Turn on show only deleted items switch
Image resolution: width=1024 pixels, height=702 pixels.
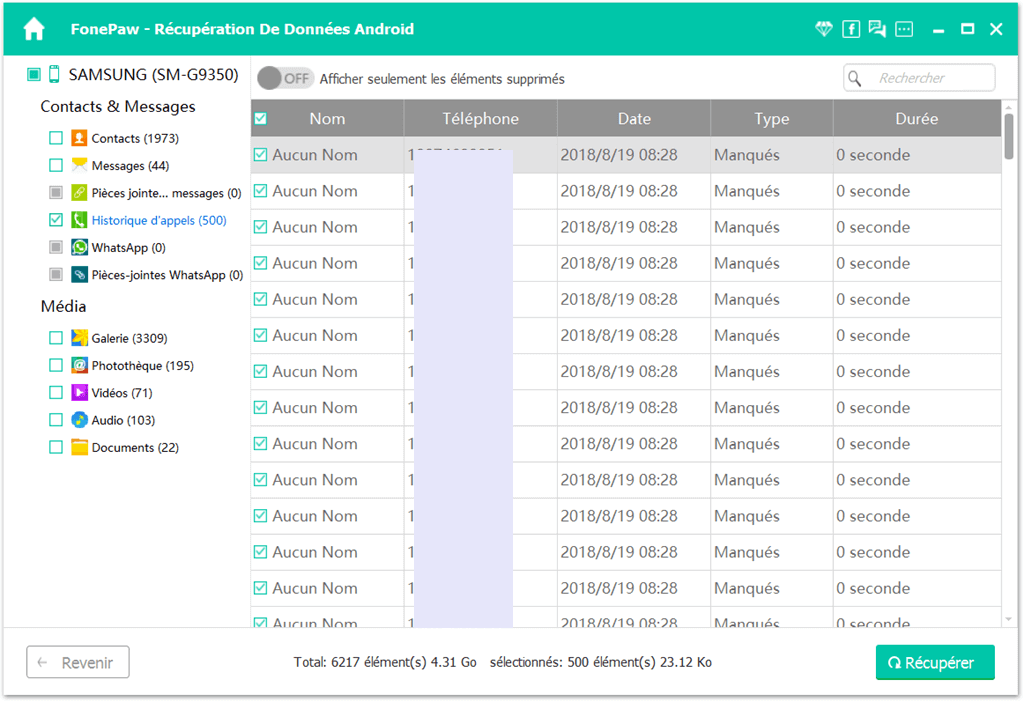(x=285, y=78)
